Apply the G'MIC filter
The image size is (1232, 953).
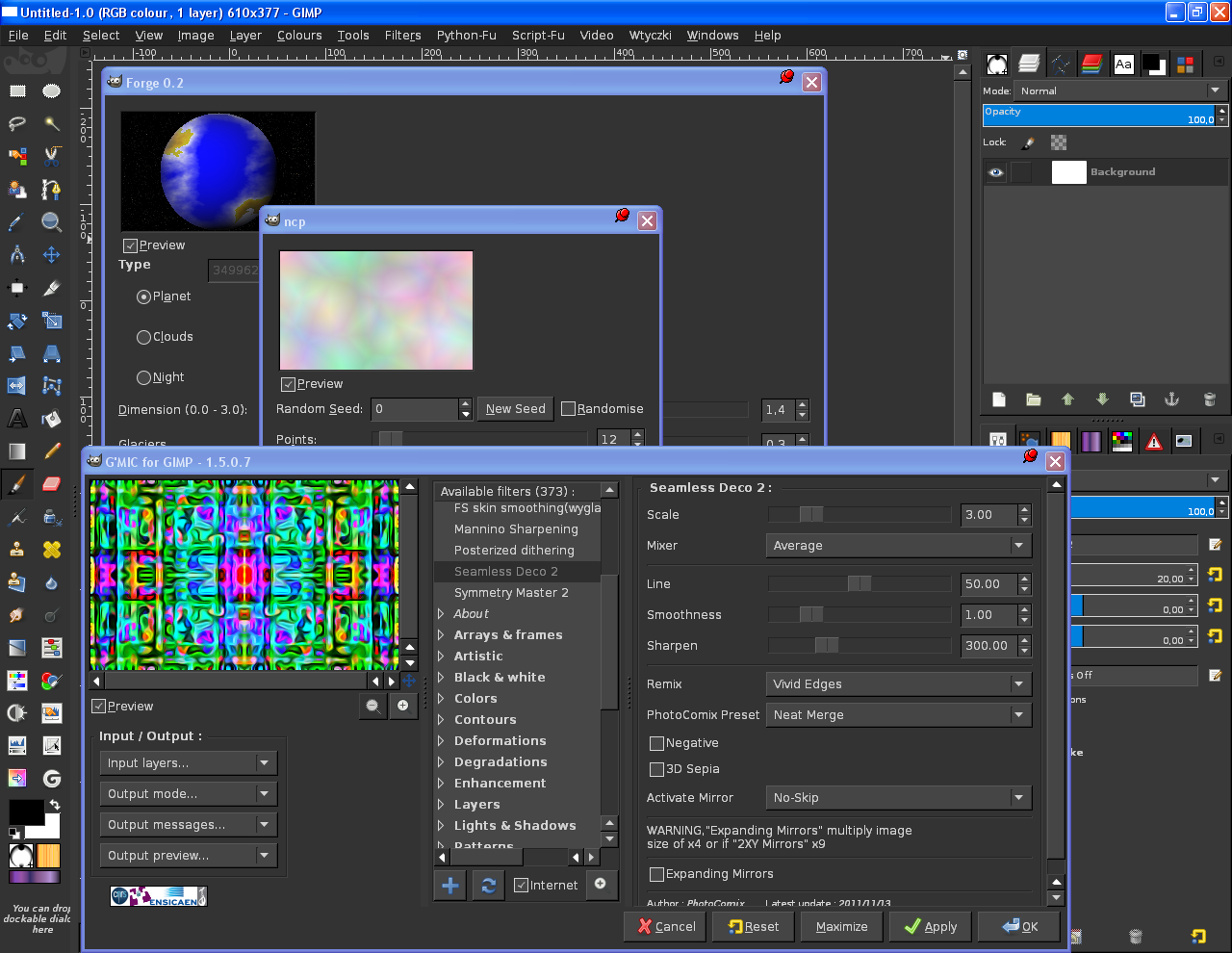pos(930,927)
